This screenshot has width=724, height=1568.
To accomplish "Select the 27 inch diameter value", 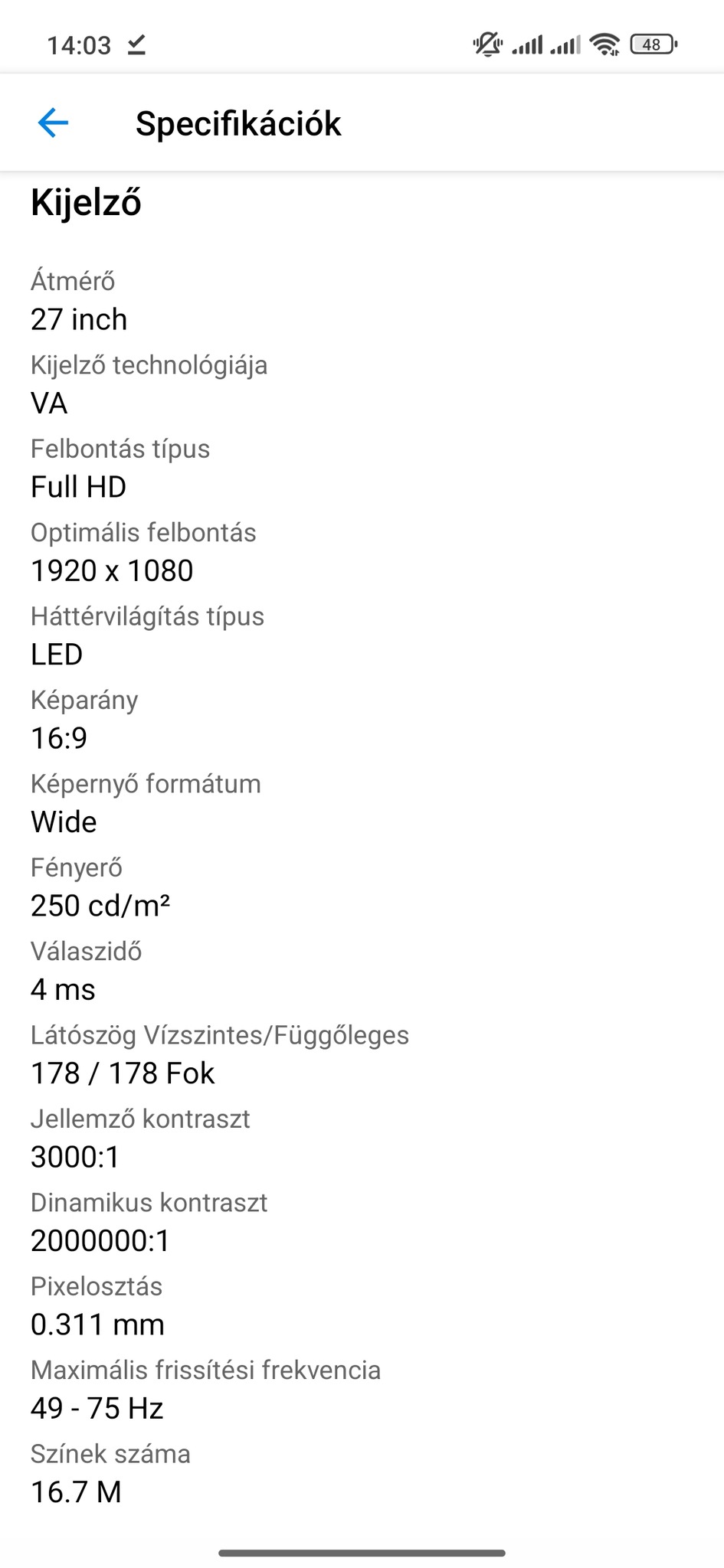I will (x=79, y=319).
